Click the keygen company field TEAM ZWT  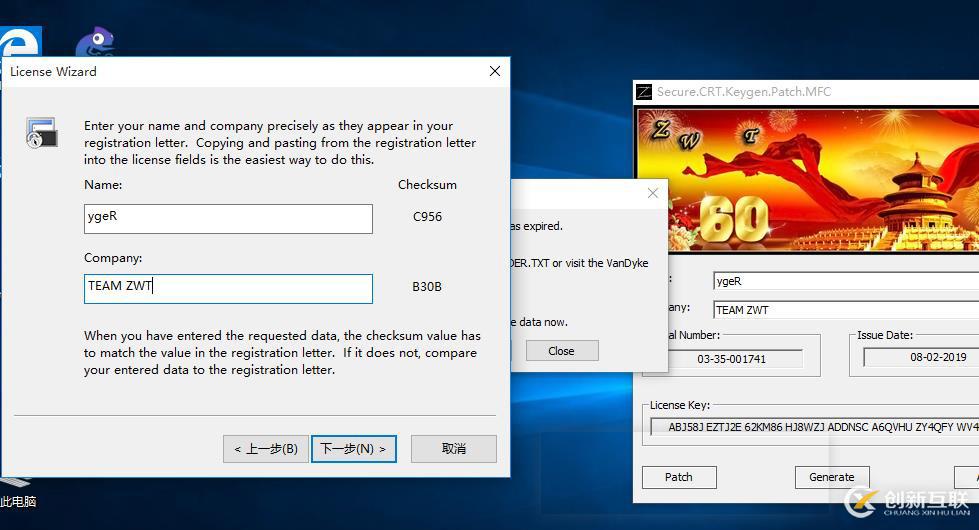tap(845, 310)
